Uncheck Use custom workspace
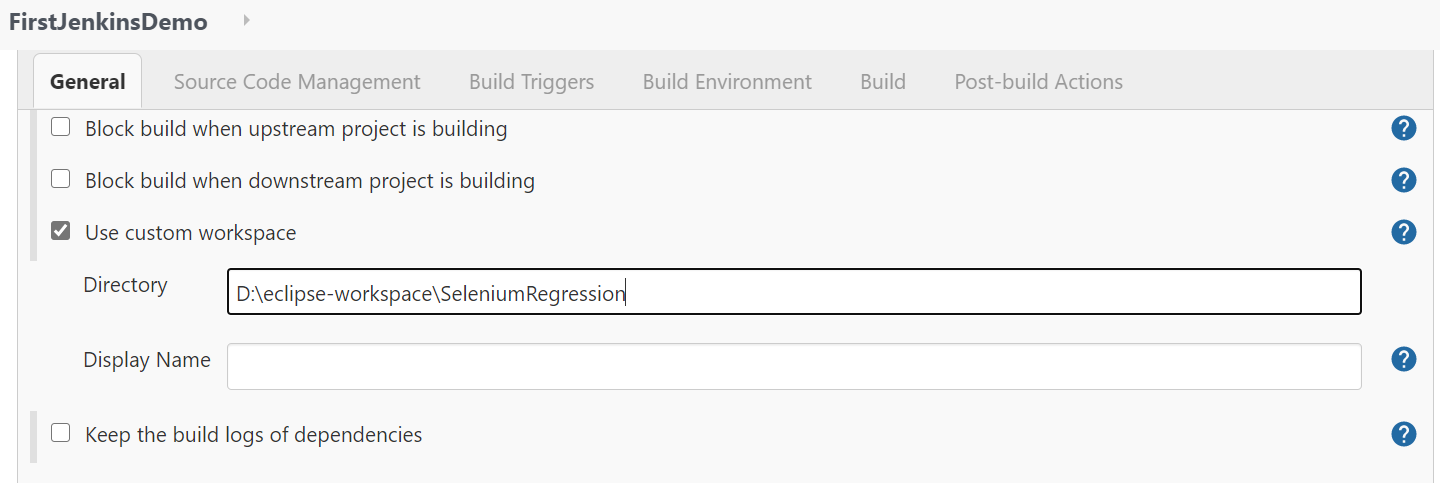This screenshot has width=1440, height=483. 61,232
